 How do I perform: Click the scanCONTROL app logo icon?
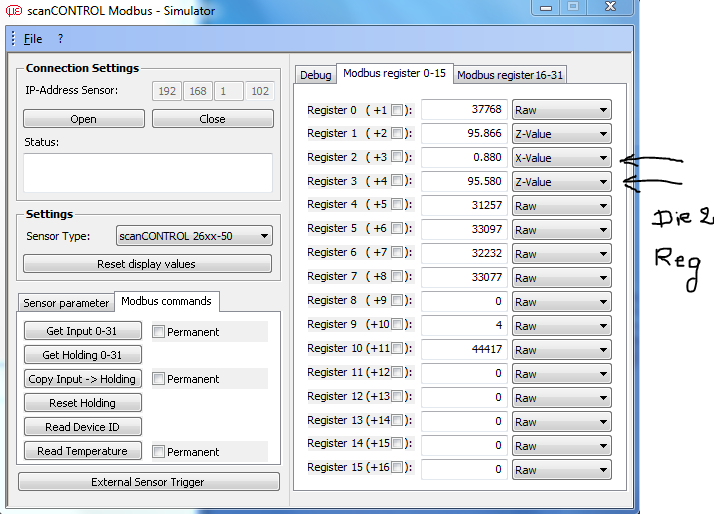pos(14,10)
